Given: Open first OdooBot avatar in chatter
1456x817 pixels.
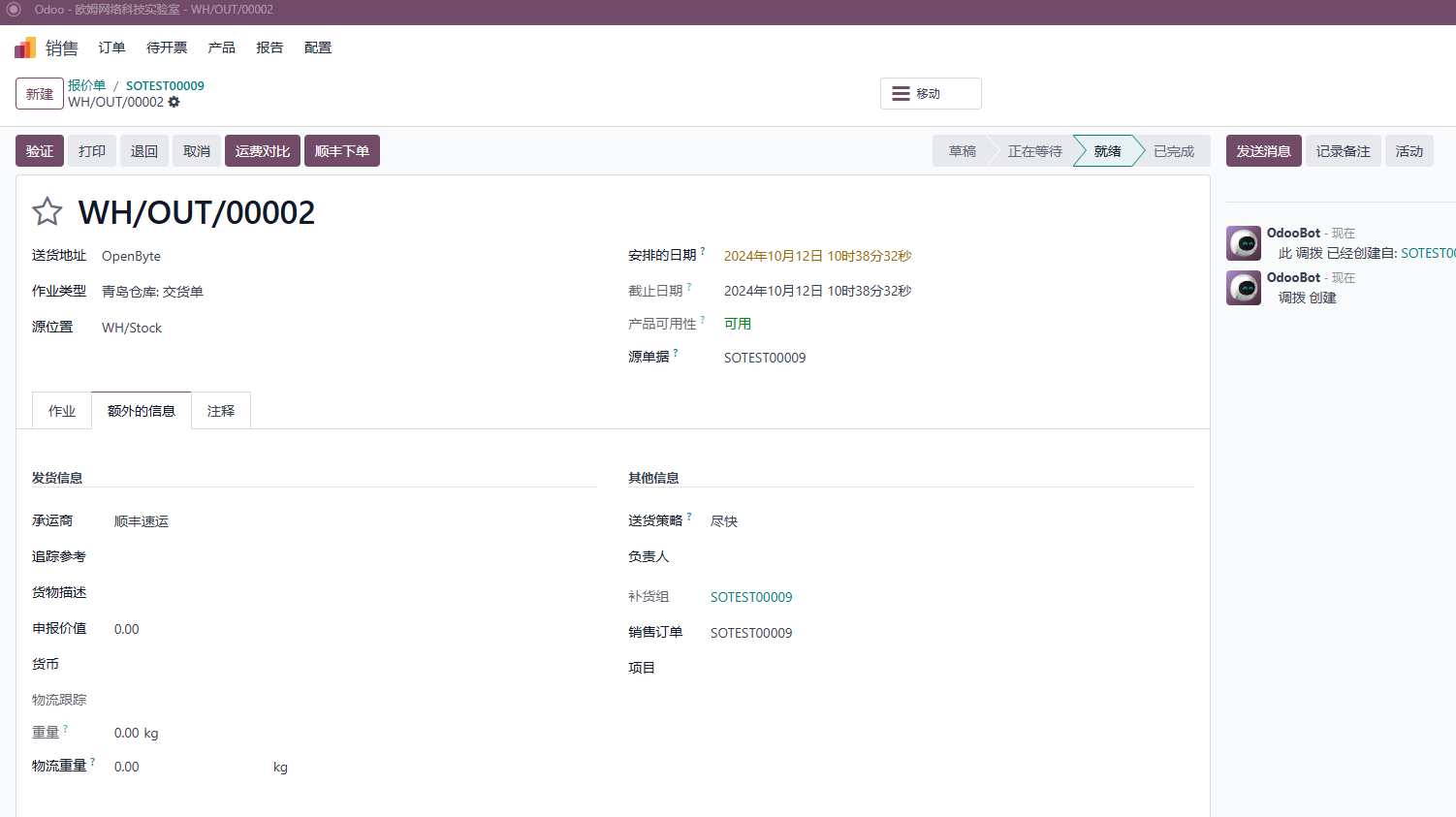Looking at the screenshot, I should click(x=1244, y=243).
